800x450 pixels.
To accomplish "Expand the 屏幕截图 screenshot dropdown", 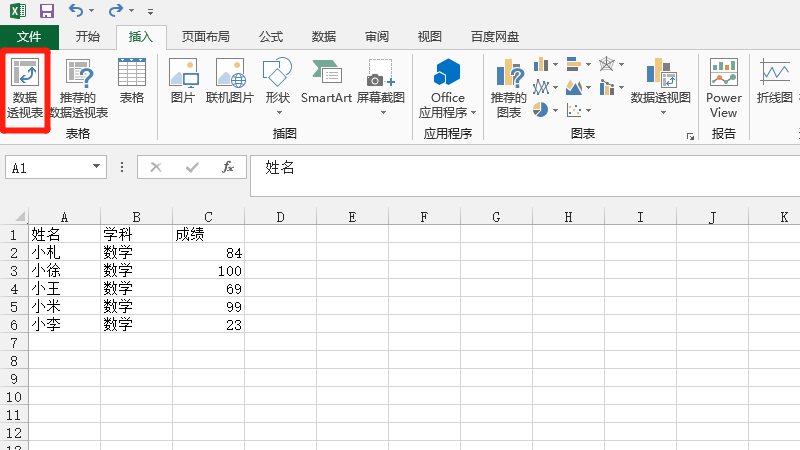I will point(381,112).
